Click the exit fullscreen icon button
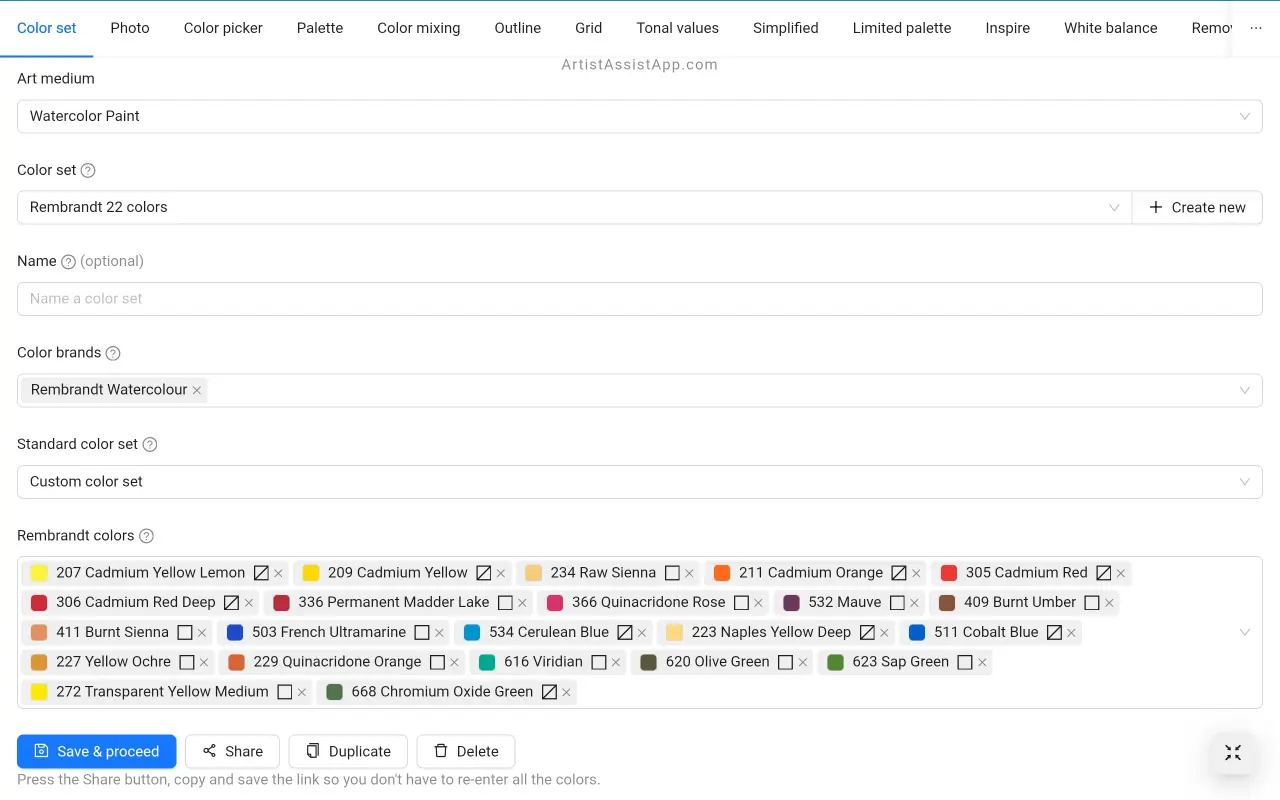This screenshot has height=800, width=1280. (1233, 753)
